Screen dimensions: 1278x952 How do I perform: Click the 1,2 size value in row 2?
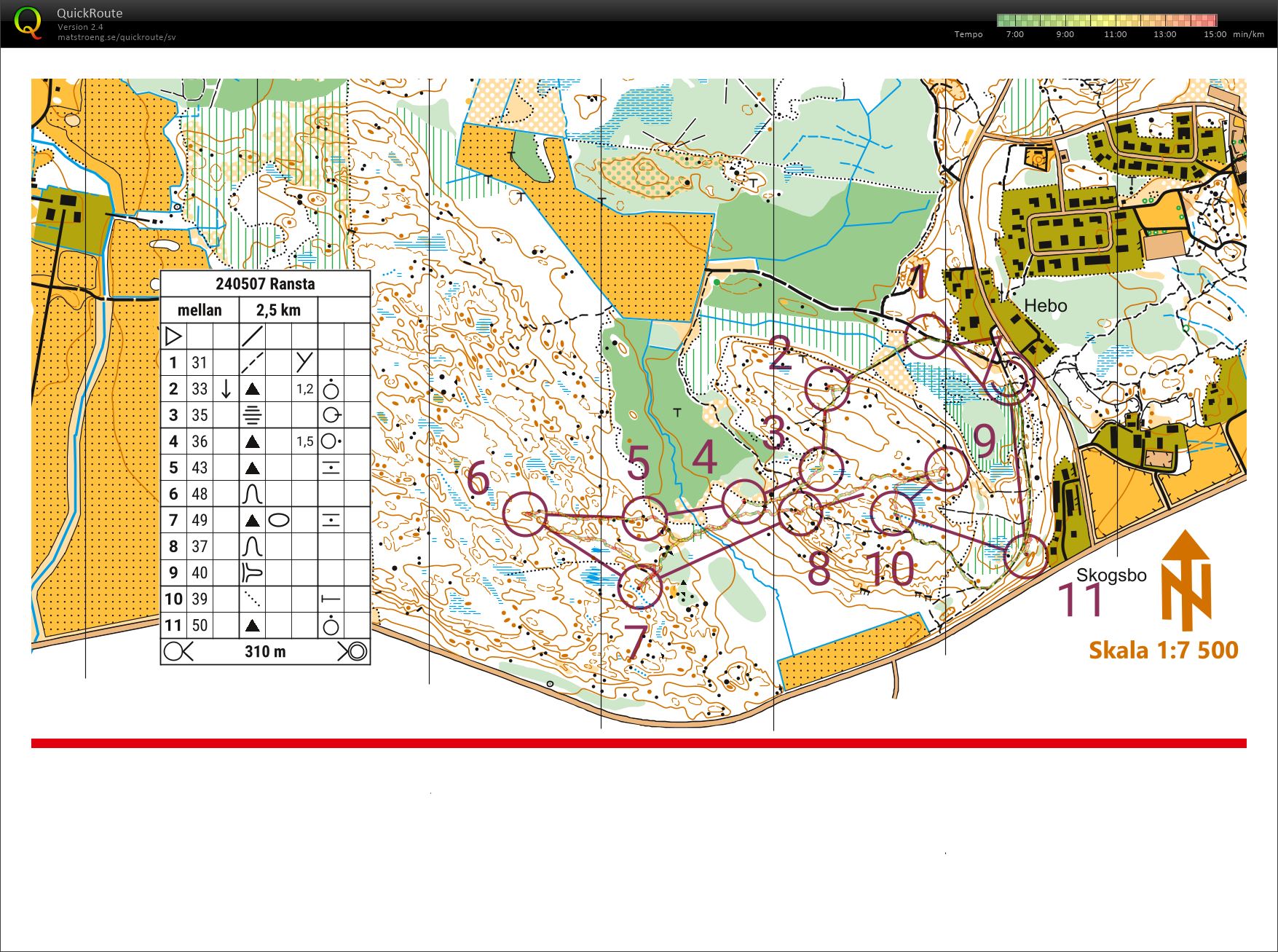click(x=304, y=389)
